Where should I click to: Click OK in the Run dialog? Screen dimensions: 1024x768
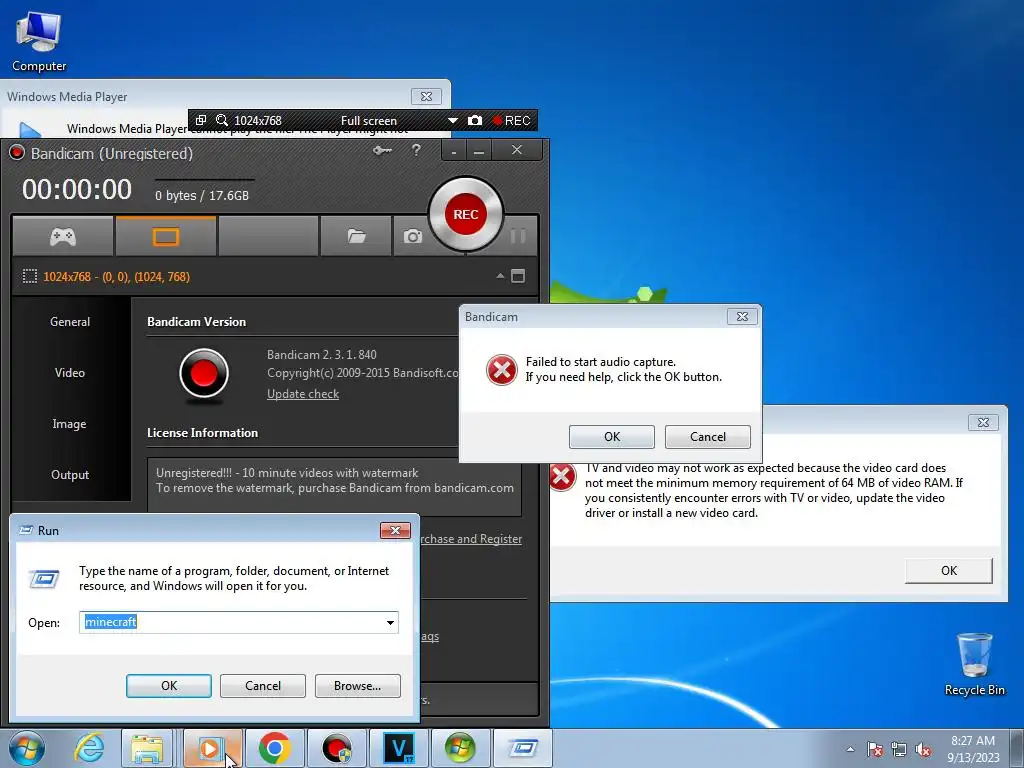[x=169, y=686]
